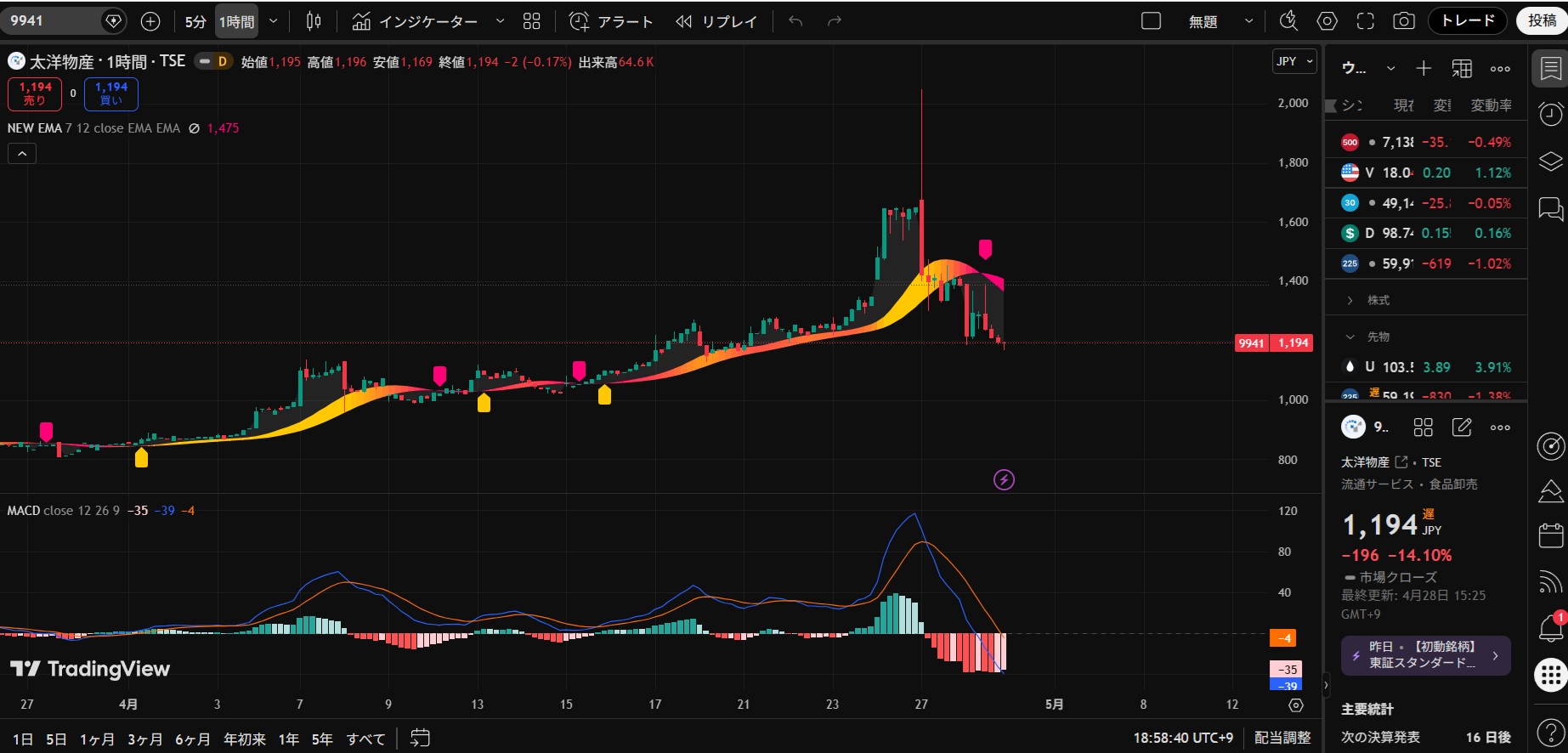Collapse the indicator legend with arrow toggle
This screenshot has width=1568, height=753.
tap(22, 154)
